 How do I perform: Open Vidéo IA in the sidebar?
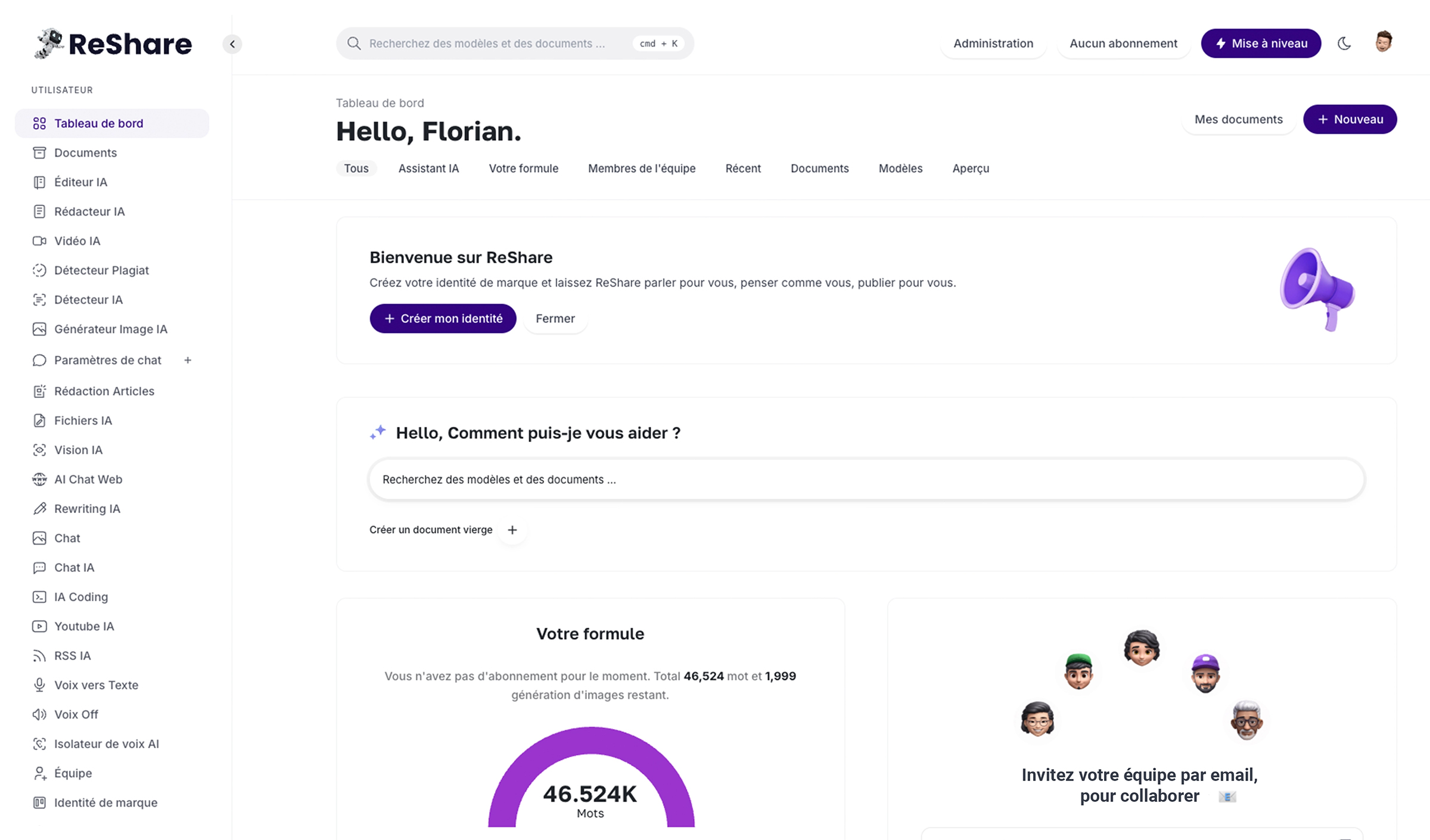coord(112,241)
